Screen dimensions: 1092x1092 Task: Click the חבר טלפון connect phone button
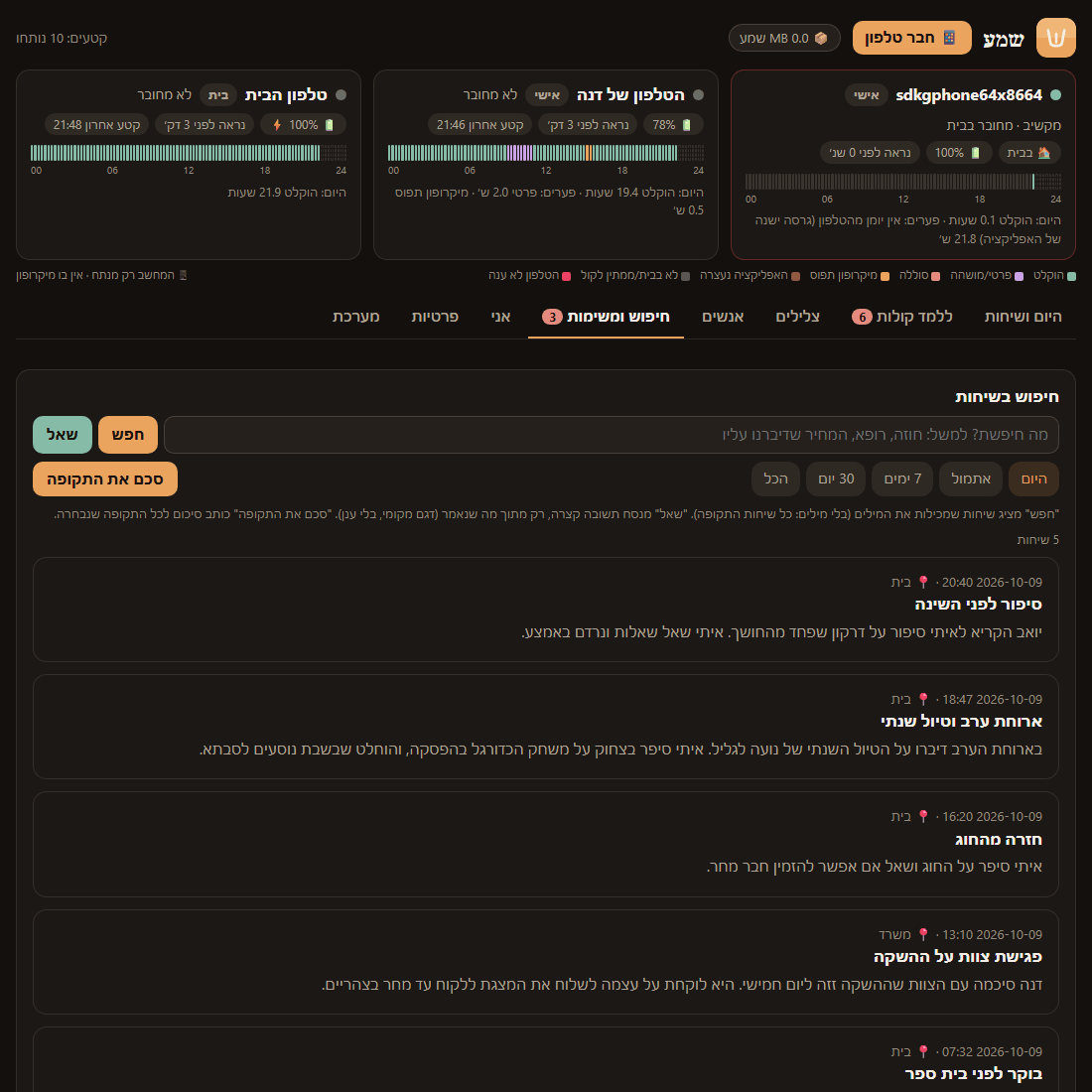(911, 38)
